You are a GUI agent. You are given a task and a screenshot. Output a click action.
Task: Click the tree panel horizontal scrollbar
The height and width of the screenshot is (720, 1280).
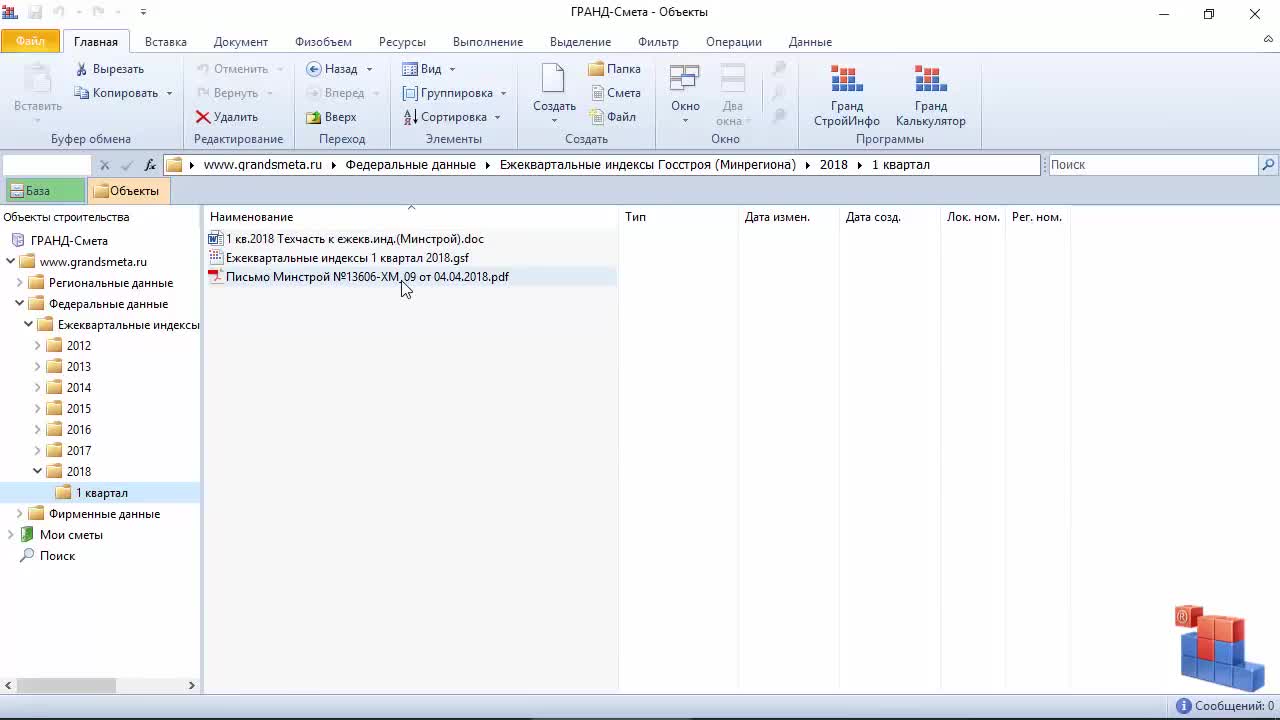click(x=66, y=686)
